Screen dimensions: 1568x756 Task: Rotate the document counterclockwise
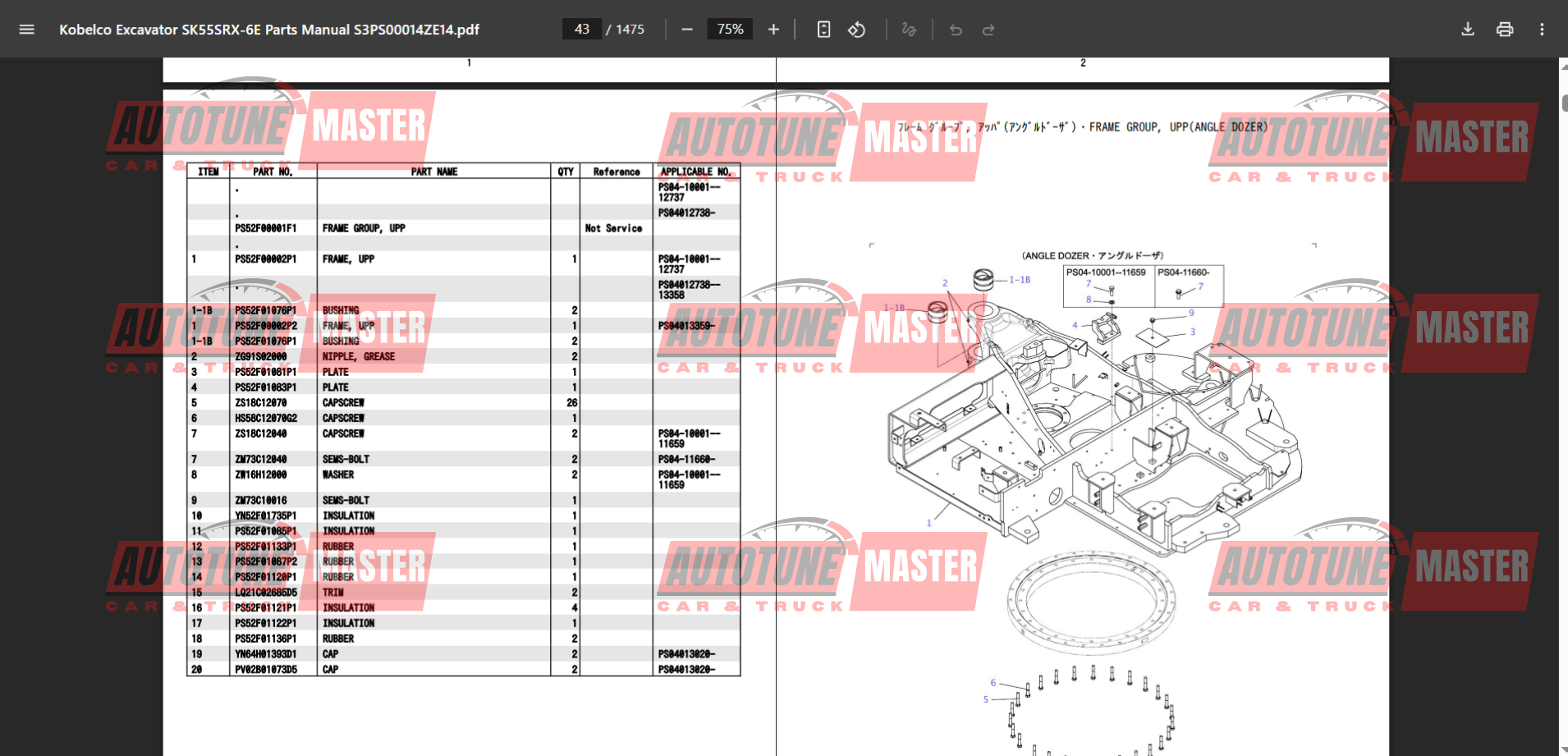point(856,30)
